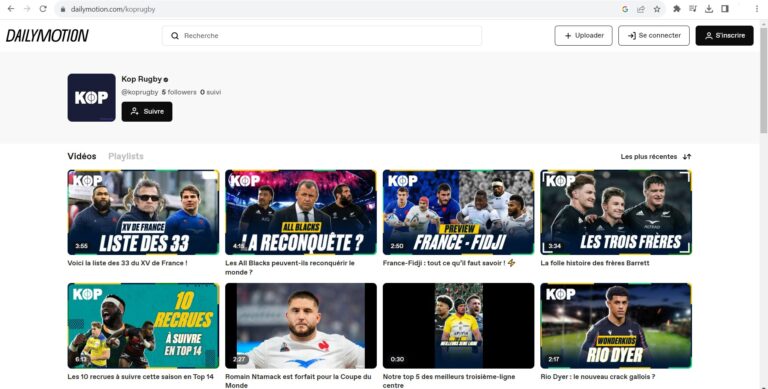Click title Les All Blacks peuvent-ils reconquérir

tap(290, 267)
